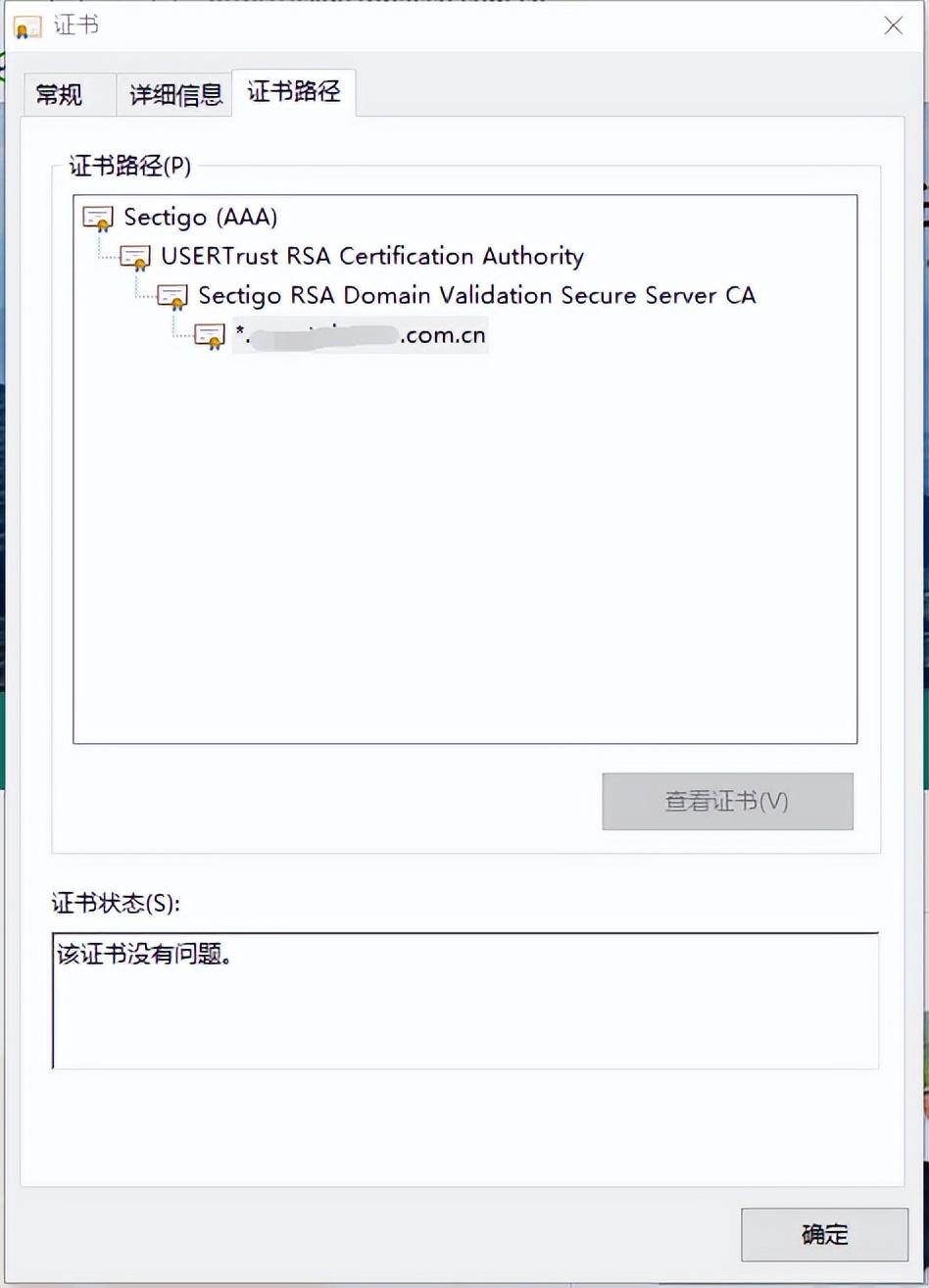Confirm with the 确定 button
This screenshot has height=1288, width=929.
(824, 1235)
